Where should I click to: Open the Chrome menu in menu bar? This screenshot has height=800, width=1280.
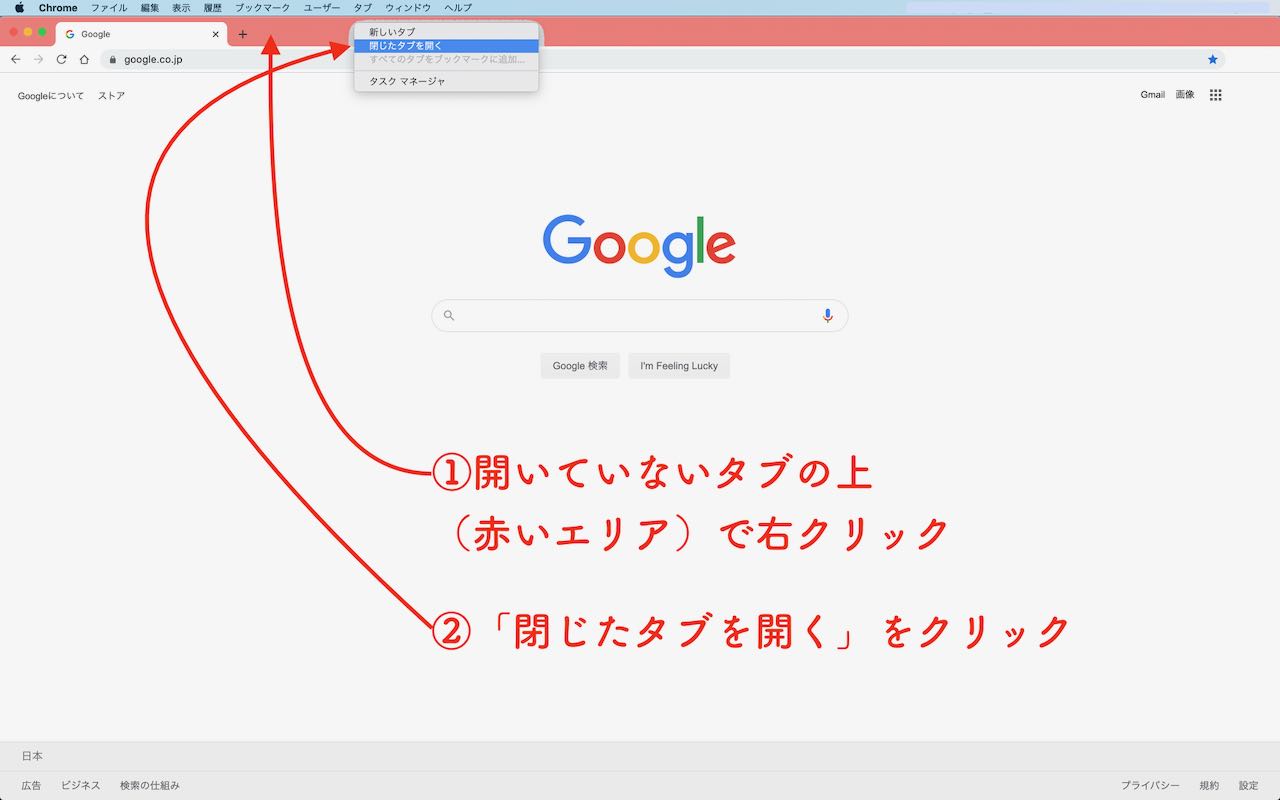point(58,7)
